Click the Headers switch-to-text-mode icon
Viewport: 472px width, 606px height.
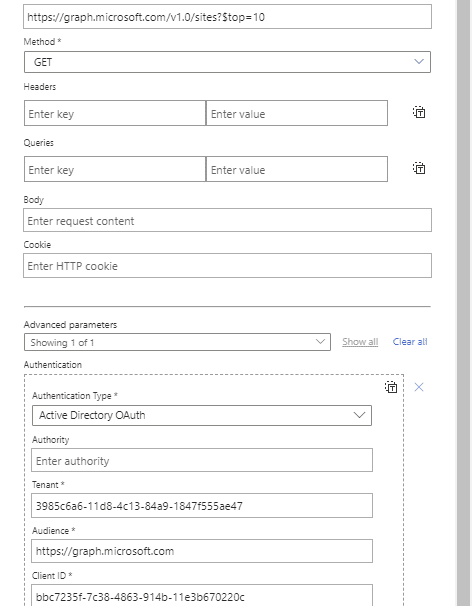point(419,112)
